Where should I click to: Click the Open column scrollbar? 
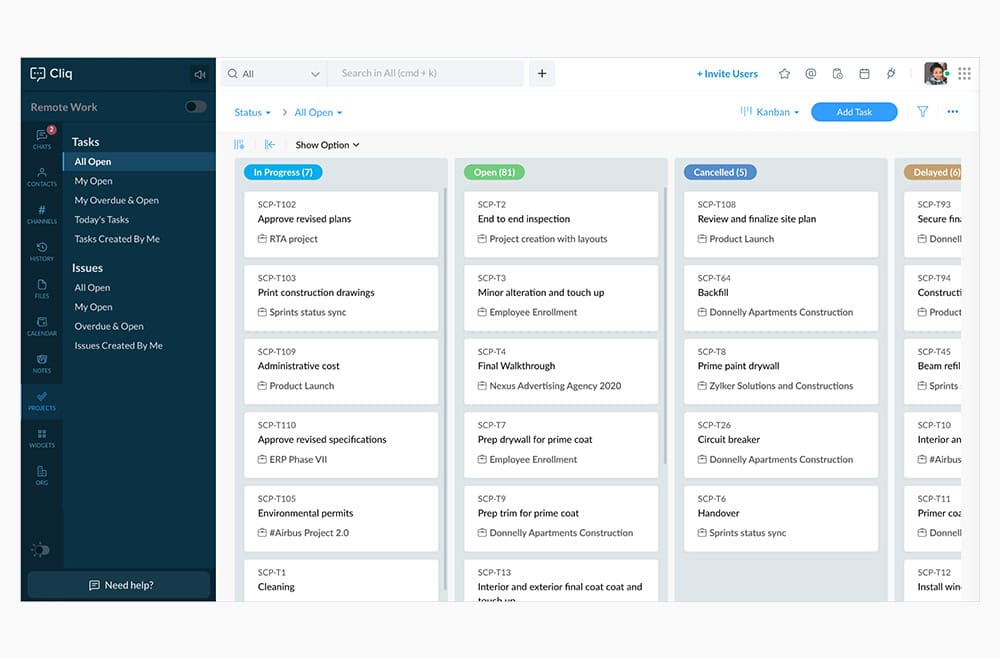tap(665, 325)
